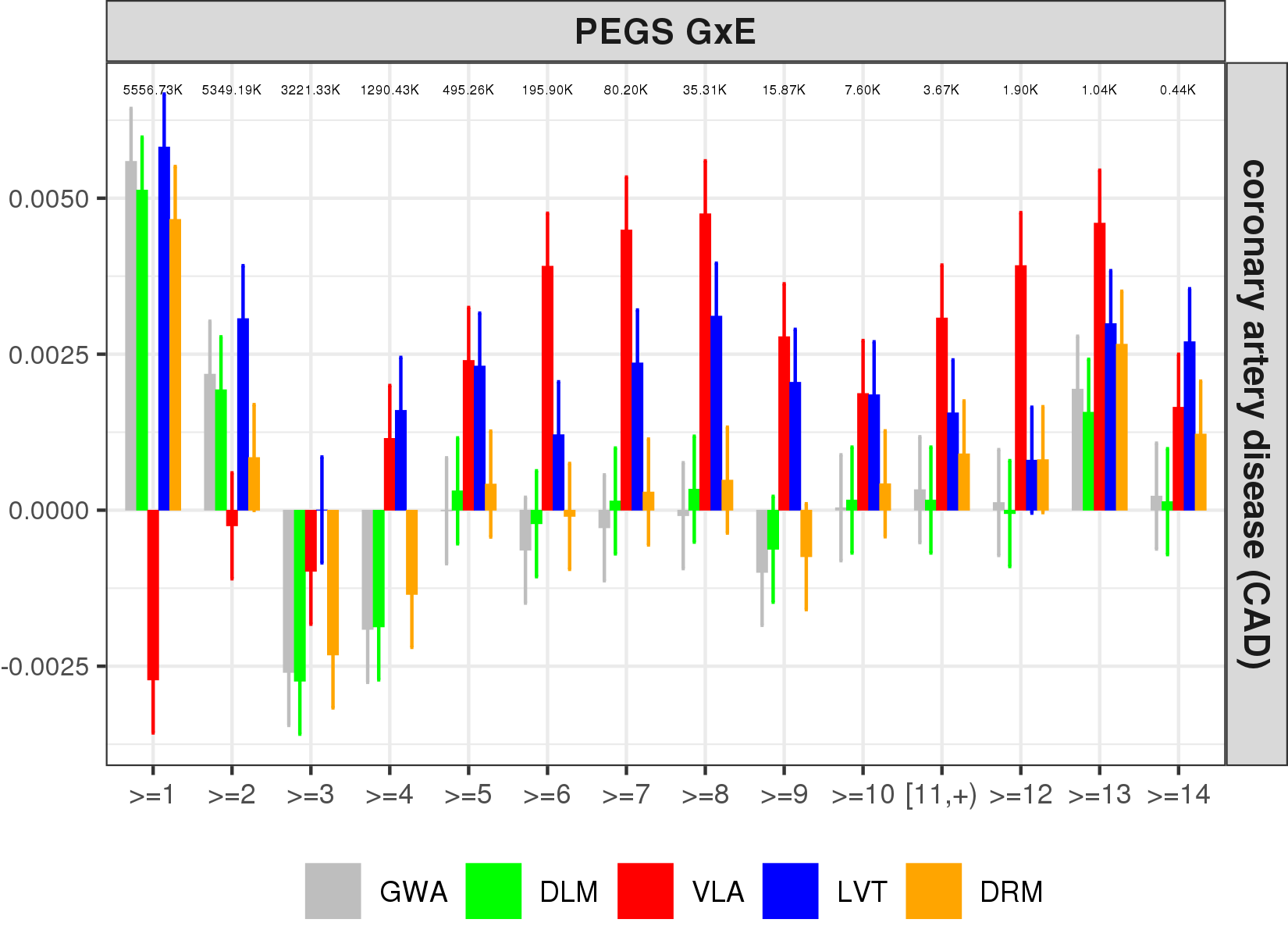The height and width of the screenshot is (937, 1288).
Task: Click the [11,+) x-axis label
Action: pyautogui.click(x=941, y=795)
